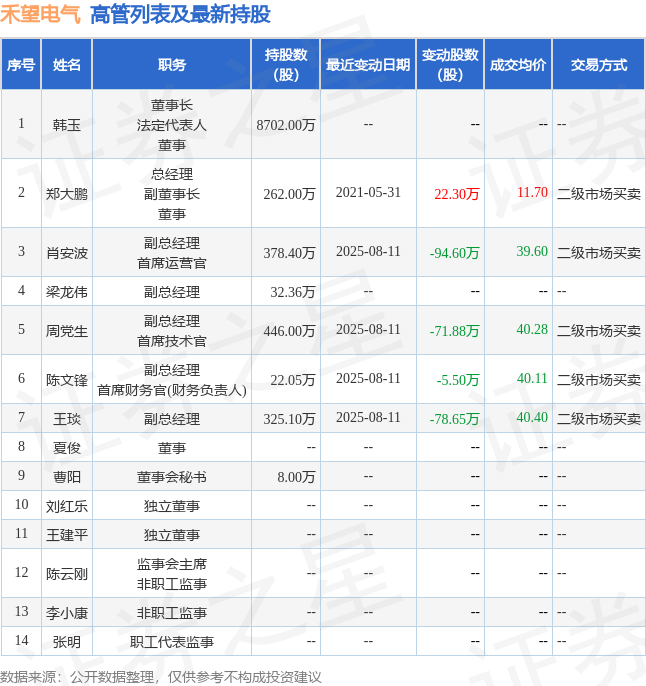Viewport: 646px width, 686px height.
Task: Click the holding value 262.00万
Action: [289, 194]
